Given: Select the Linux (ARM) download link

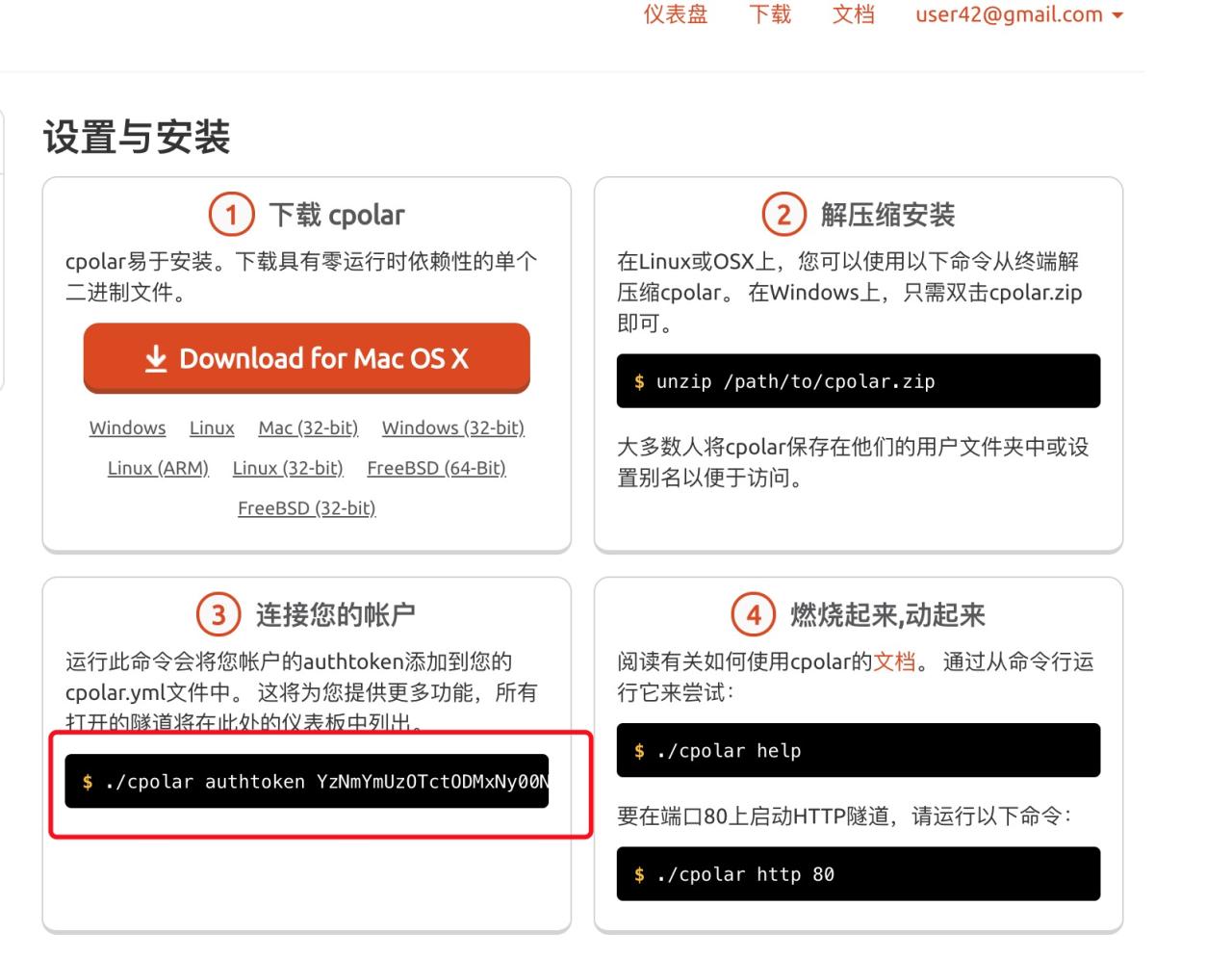Looking at the screenshot, I should click(x=159, y=468).
